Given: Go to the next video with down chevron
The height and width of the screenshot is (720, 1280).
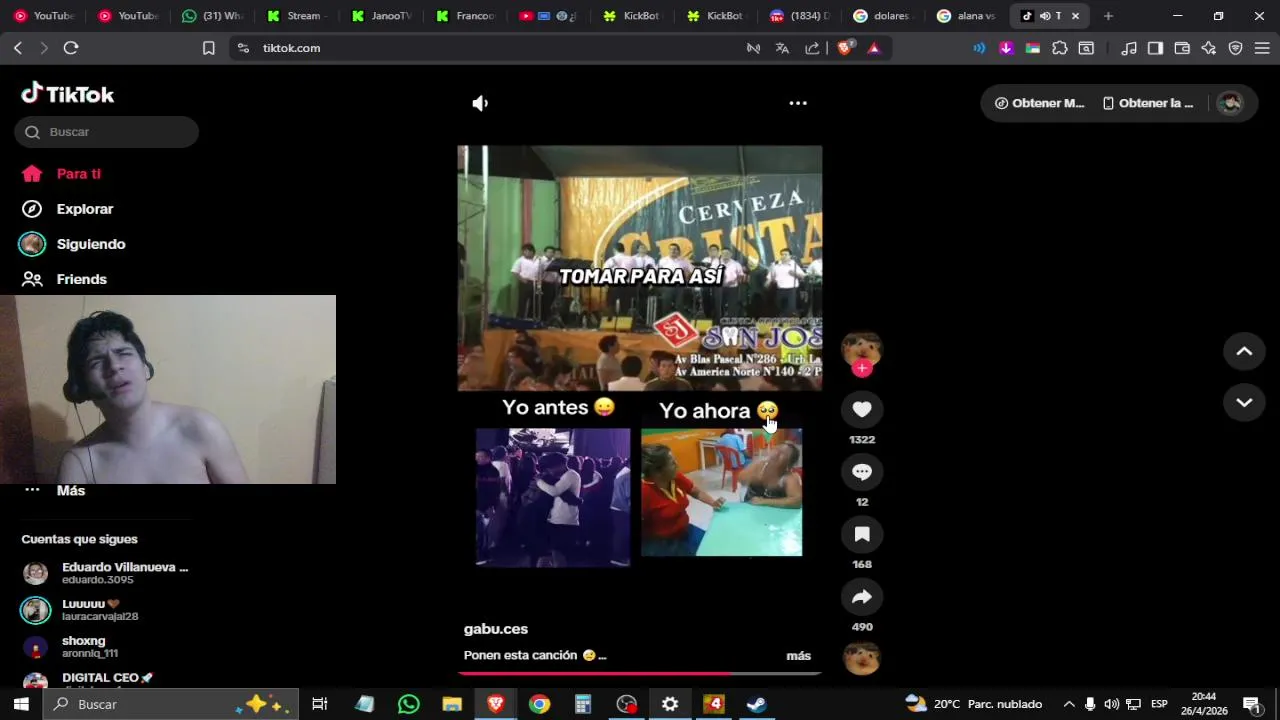Looking at the screenshot, I should [x=1244, y=402].
